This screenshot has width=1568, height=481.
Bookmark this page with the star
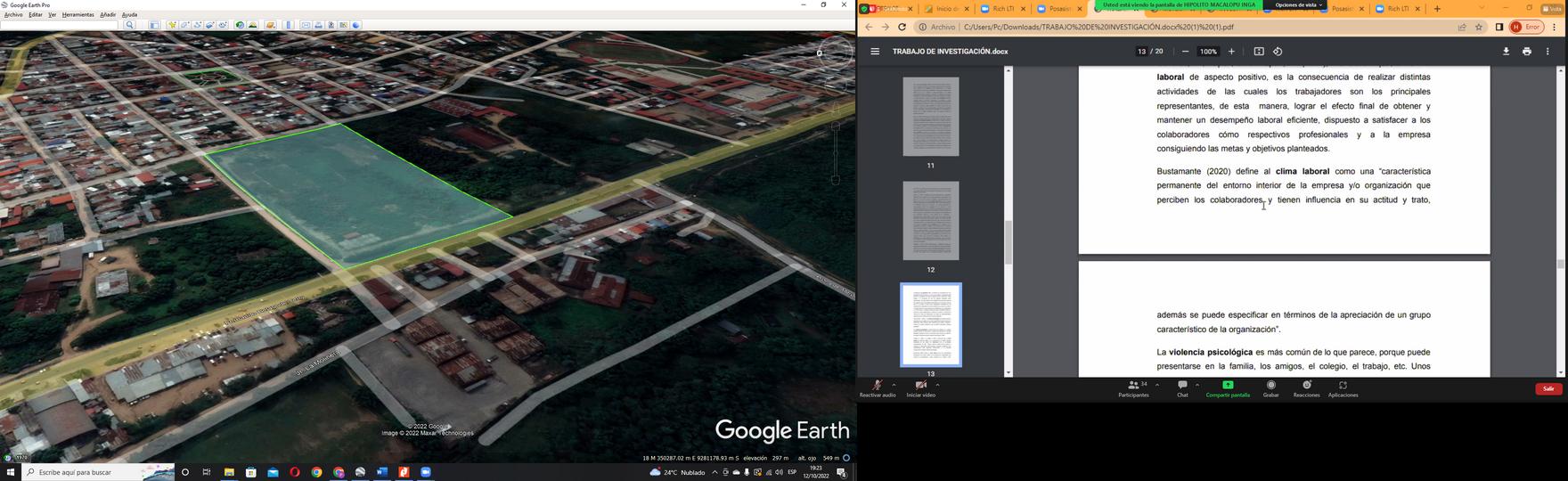[x=1479, y=27]
